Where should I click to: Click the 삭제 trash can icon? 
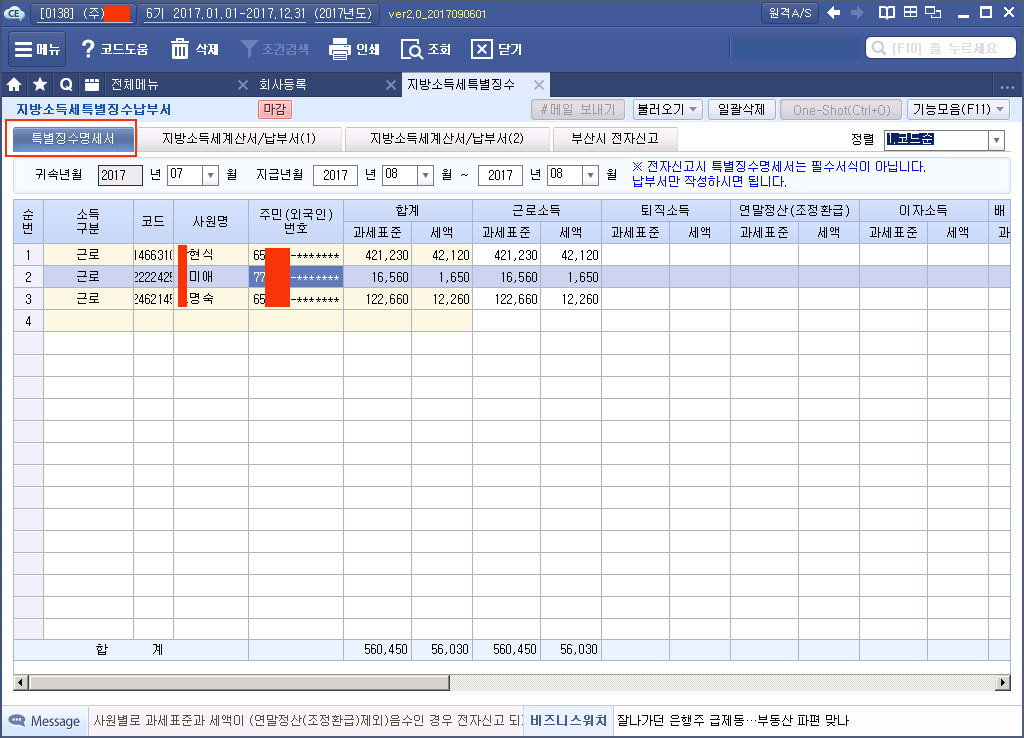[x=180, y=49]
